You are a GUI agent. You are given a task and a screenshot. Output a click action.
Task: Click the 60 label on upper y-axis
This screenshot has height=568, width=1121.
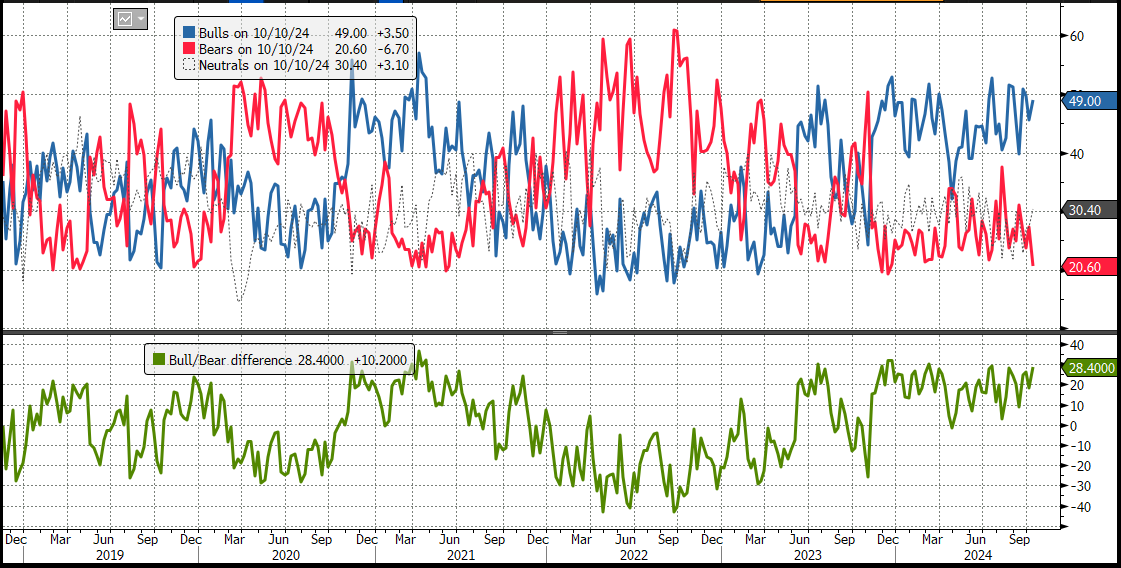click(x=1076, y=36)
